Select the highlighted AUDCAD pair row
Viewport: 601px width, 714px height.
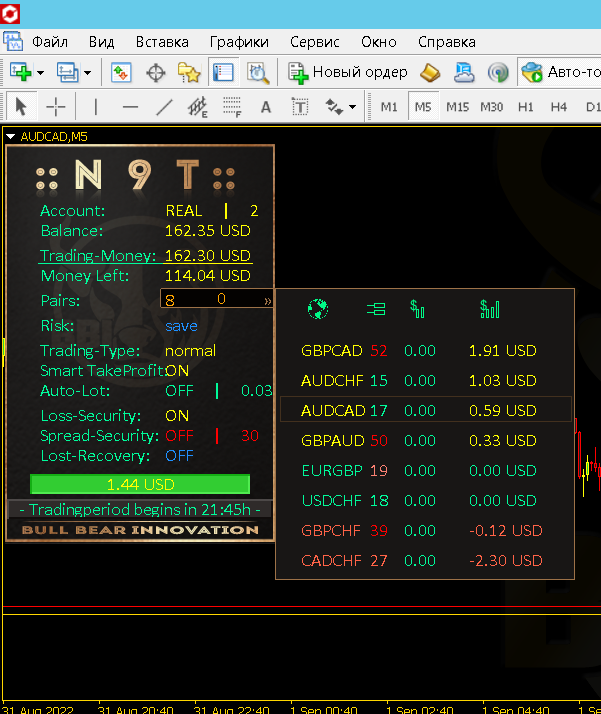point(425,409)
